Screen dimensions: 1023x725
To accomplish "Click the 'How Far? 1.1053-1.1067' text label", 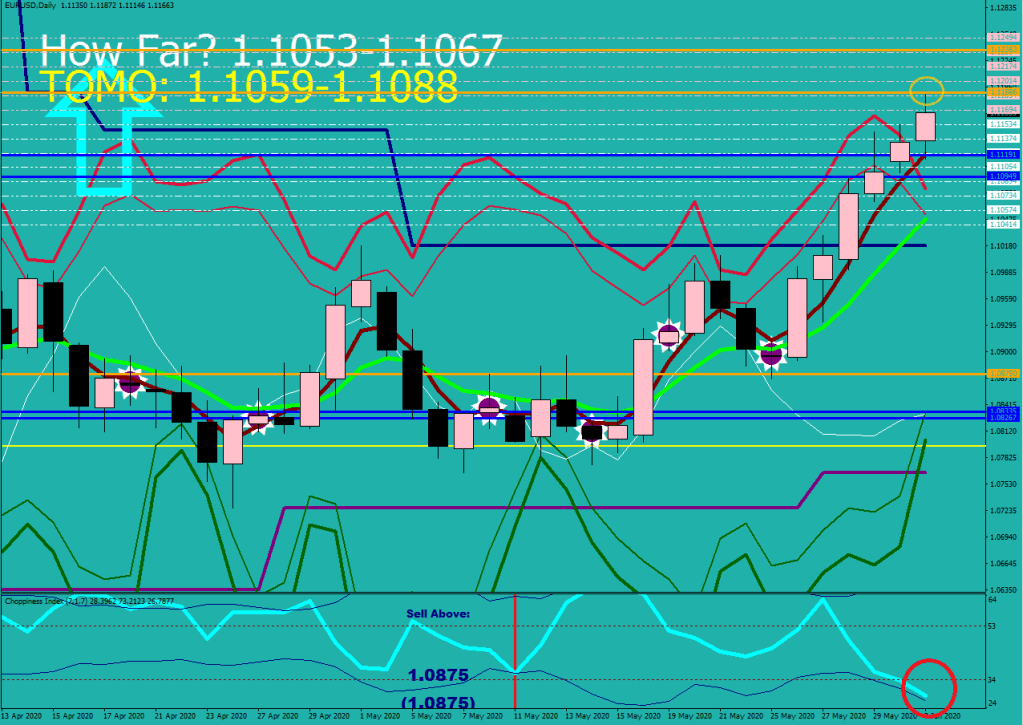I will (x=271, y=49).
